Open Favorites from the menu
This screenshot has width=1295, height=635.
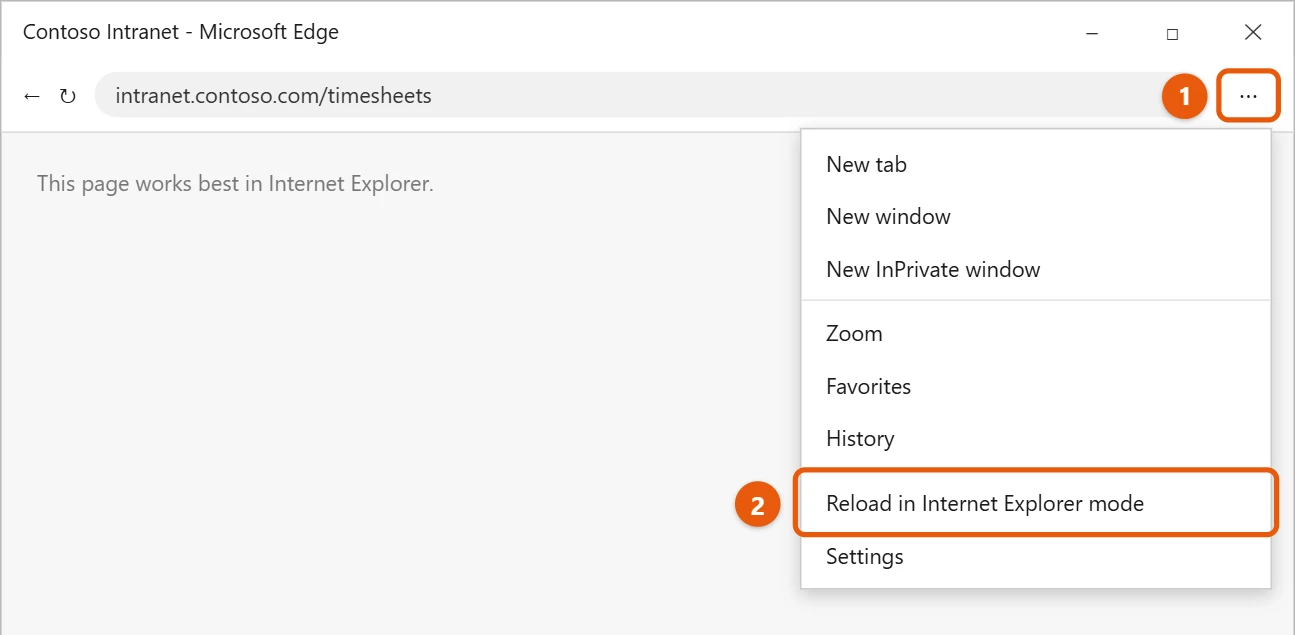(1036, 387)
